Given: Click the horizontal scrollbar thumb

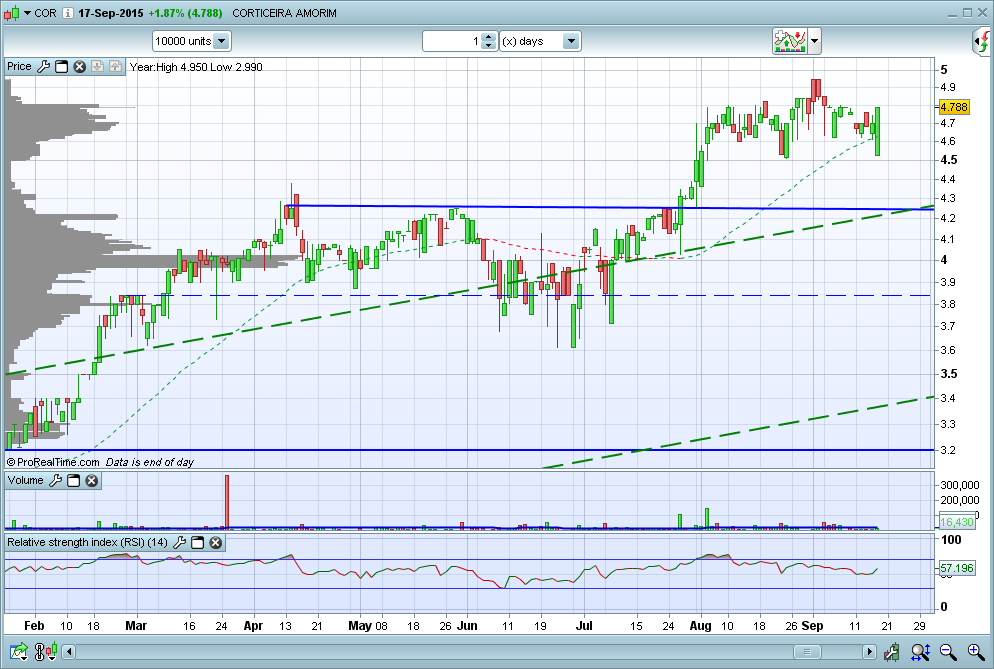Looking at the screenshot, I should pos(807,652).
